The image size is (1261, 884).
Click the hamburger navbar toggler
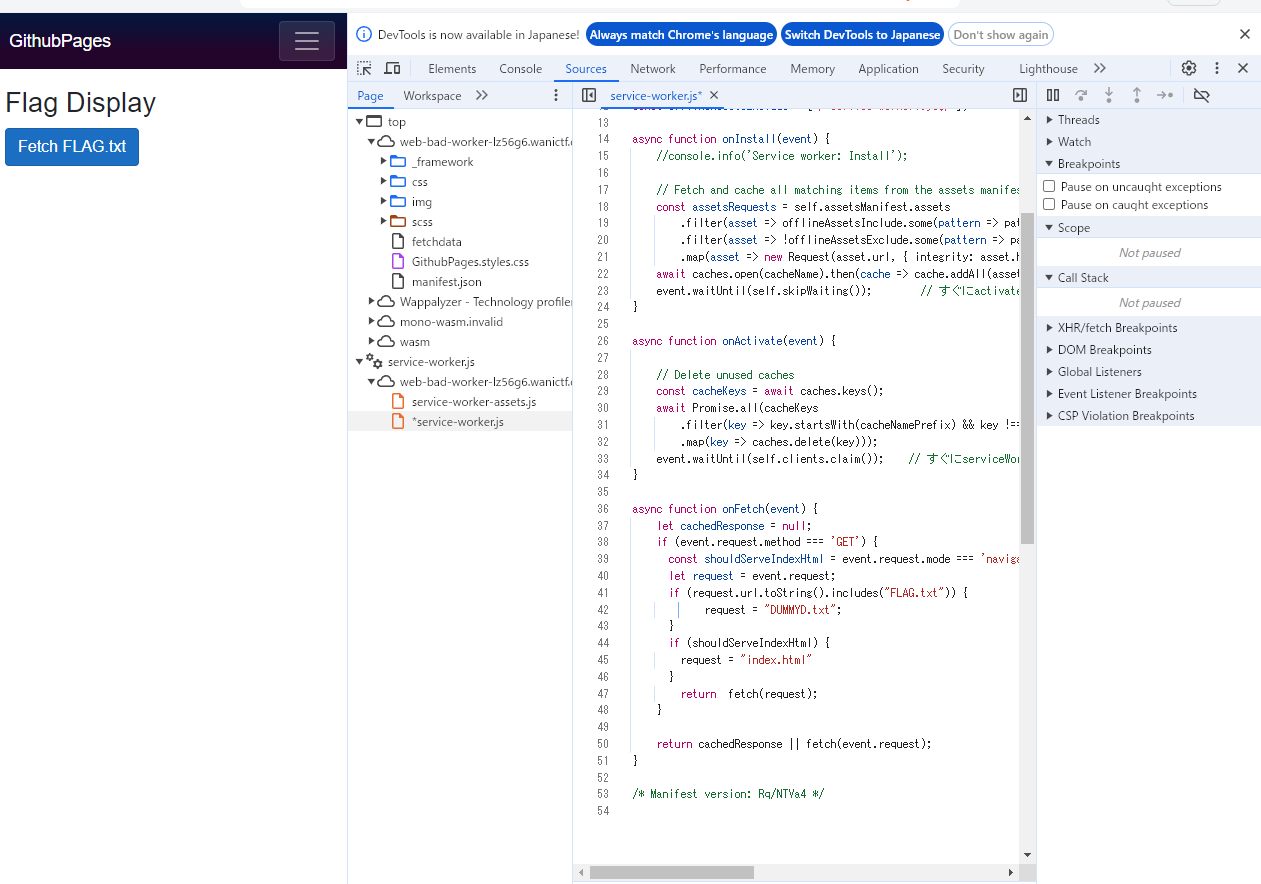[x=307, y=41]
